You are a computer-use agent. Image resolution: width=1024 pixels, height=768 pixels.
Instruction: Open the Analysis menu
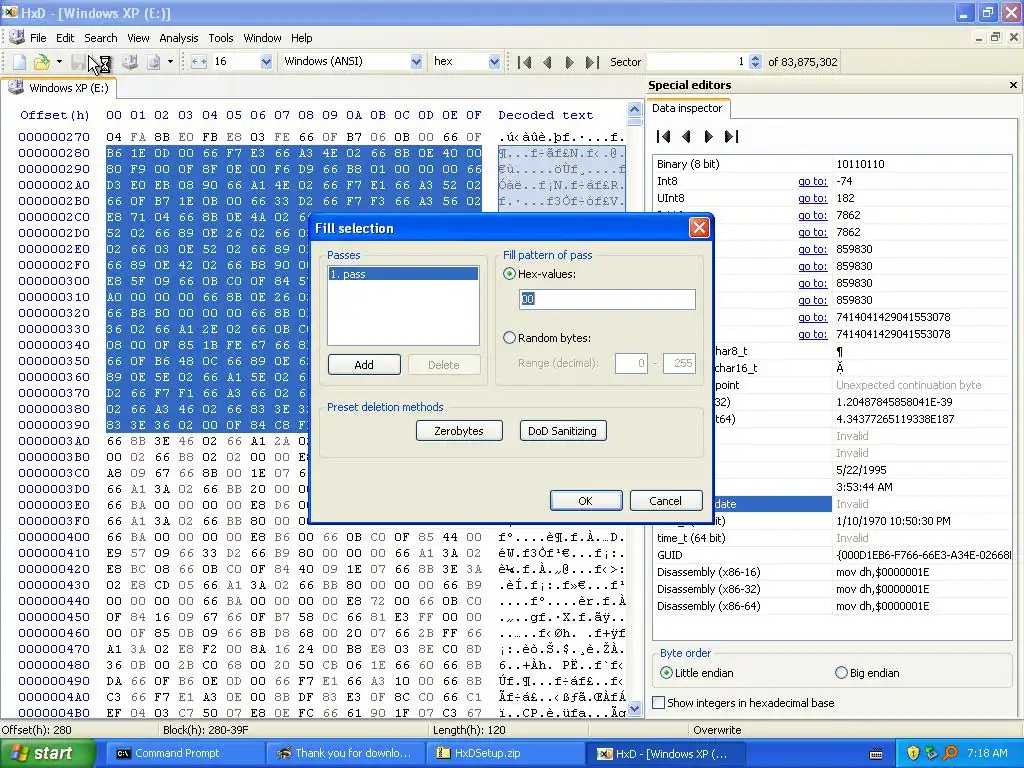178,38
